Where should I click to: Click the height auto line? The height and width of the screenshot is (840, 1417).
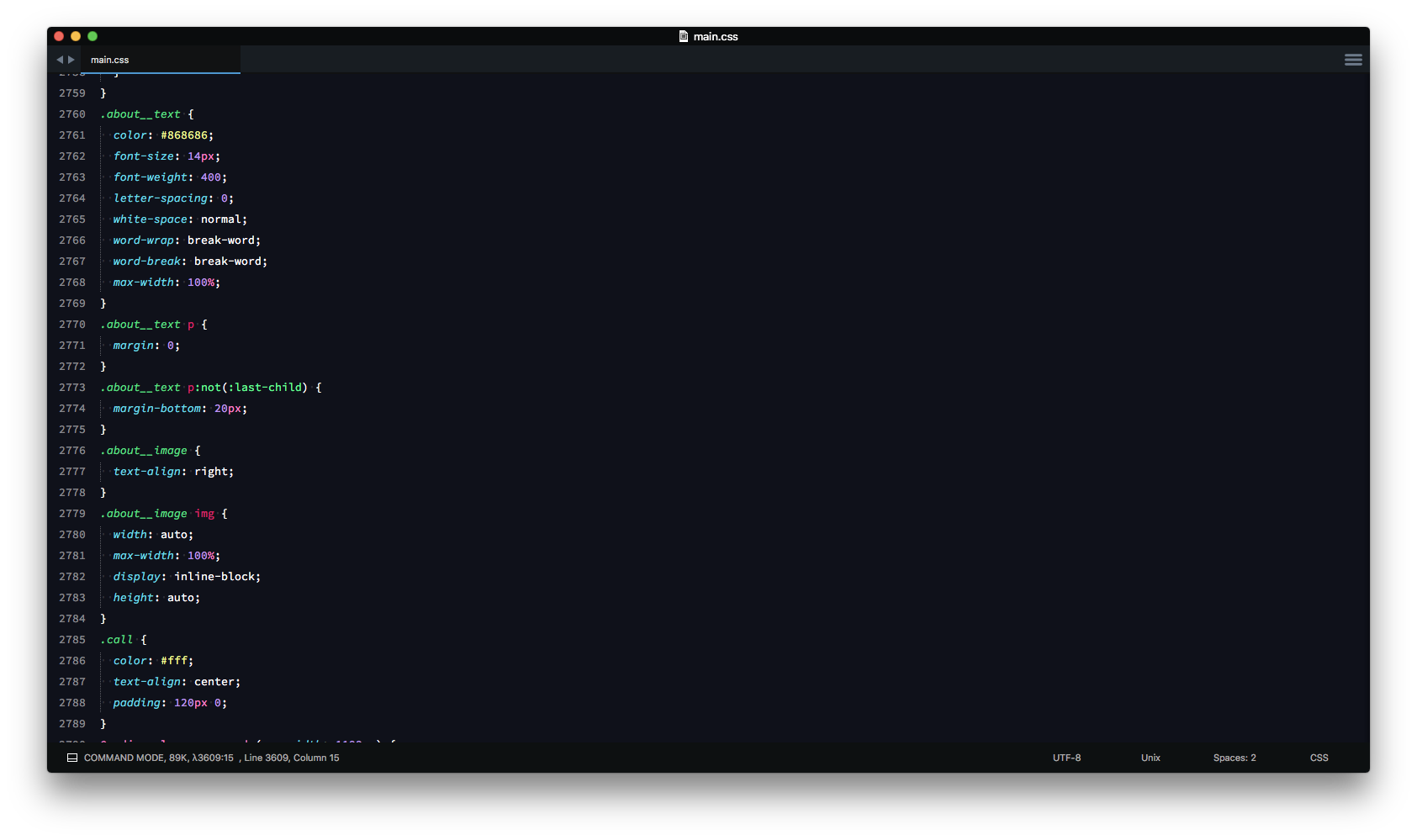(156, 598)
